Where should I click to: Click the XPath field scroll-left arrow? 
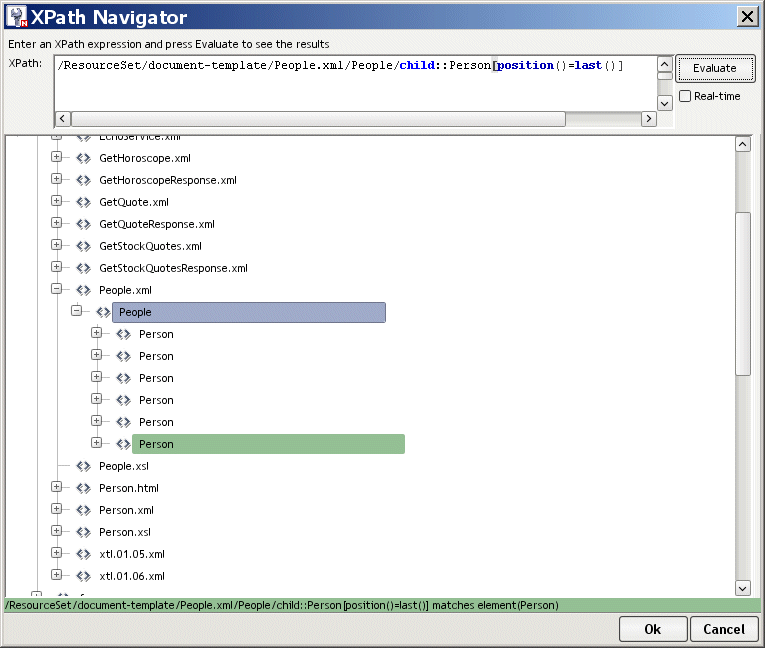click(x=62, y=119)
